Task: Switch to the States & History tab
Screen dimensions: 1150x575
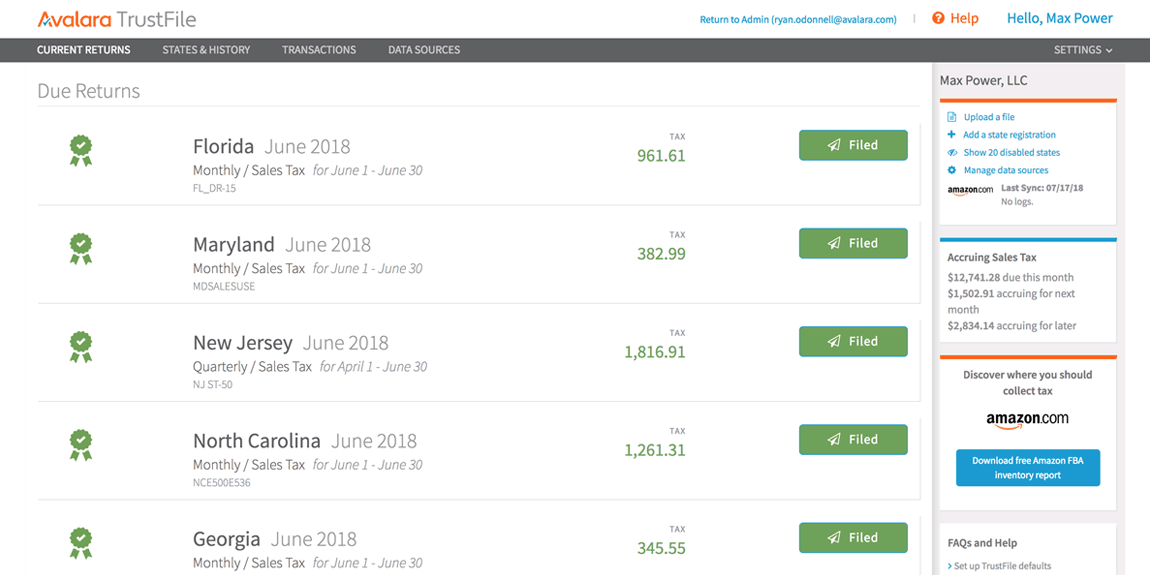Action: tap(206, 50)
